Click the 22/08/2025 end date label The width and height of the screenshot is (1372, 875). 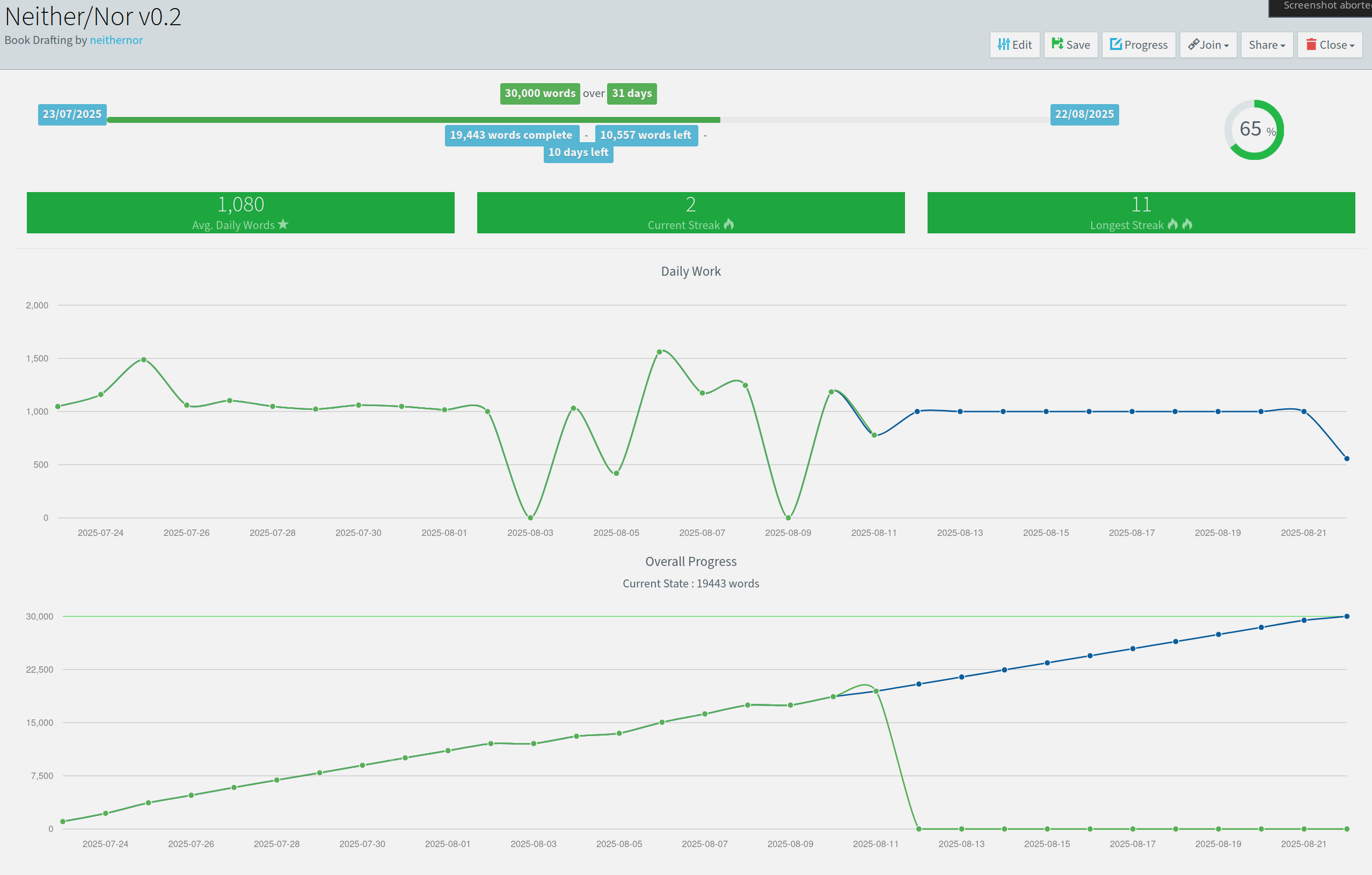(x=1084, y=114)
